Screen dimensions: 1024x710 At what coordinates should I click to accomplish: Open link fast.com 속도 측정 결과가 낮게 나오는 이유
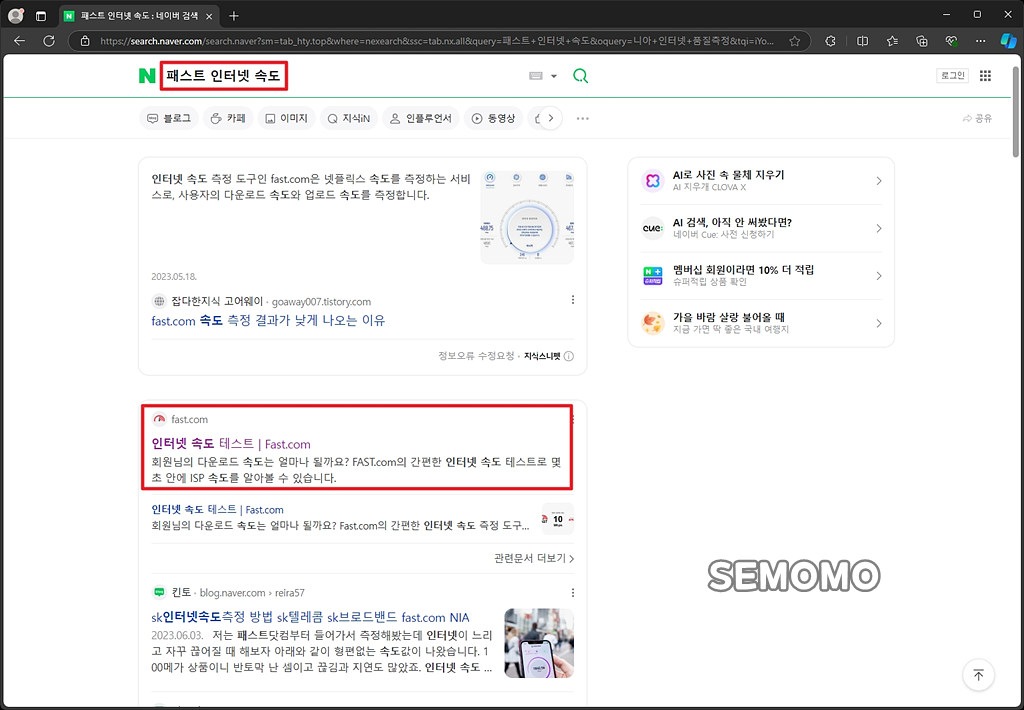[268, 321]
